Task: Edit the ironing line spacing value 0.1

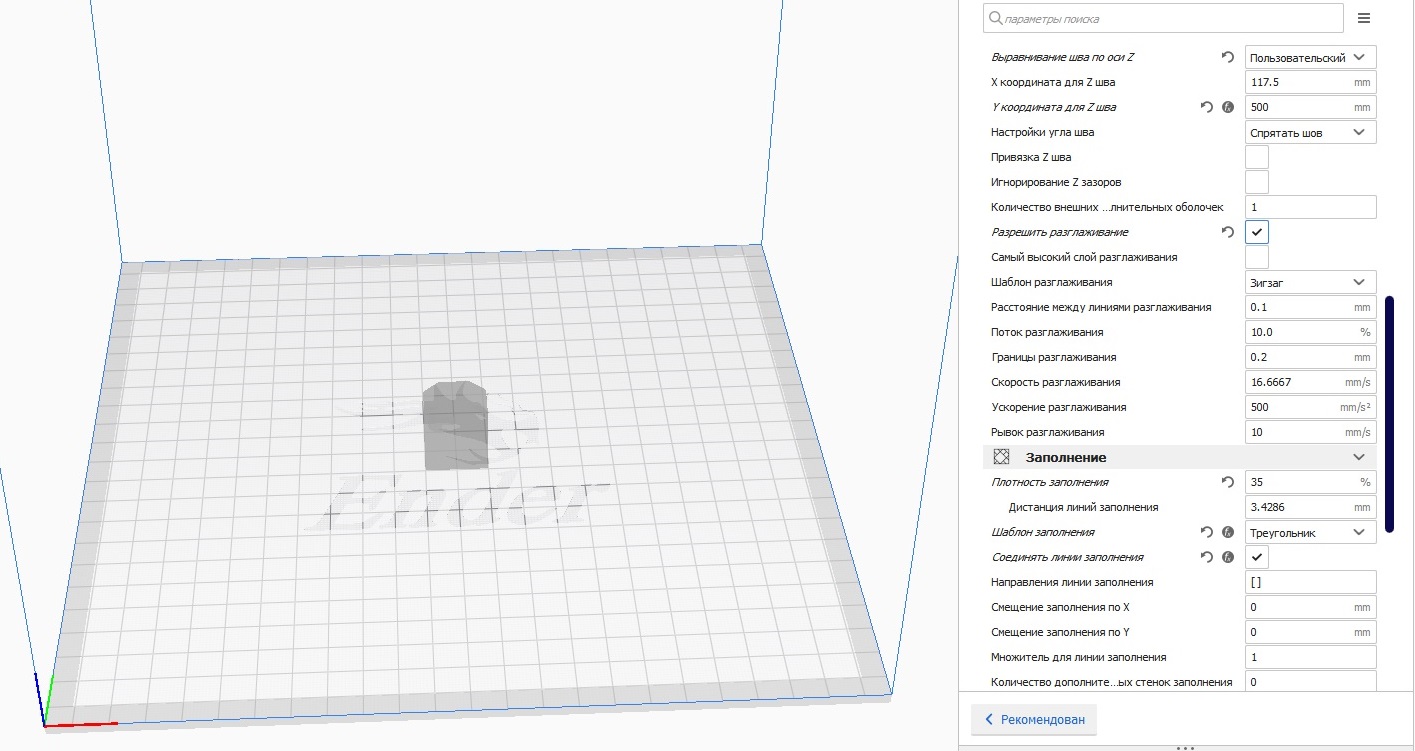Action: coord(1311,307)
